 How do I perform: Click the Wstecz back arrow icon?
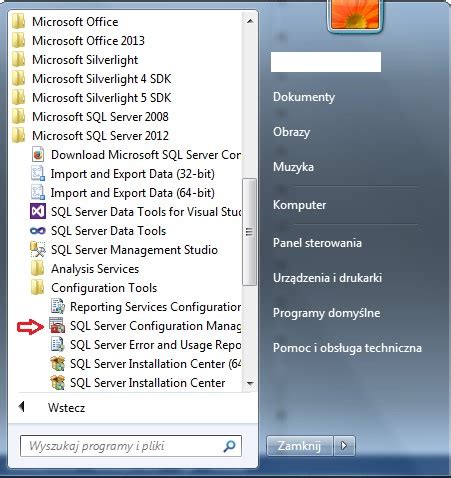click(x=22, y=407)
